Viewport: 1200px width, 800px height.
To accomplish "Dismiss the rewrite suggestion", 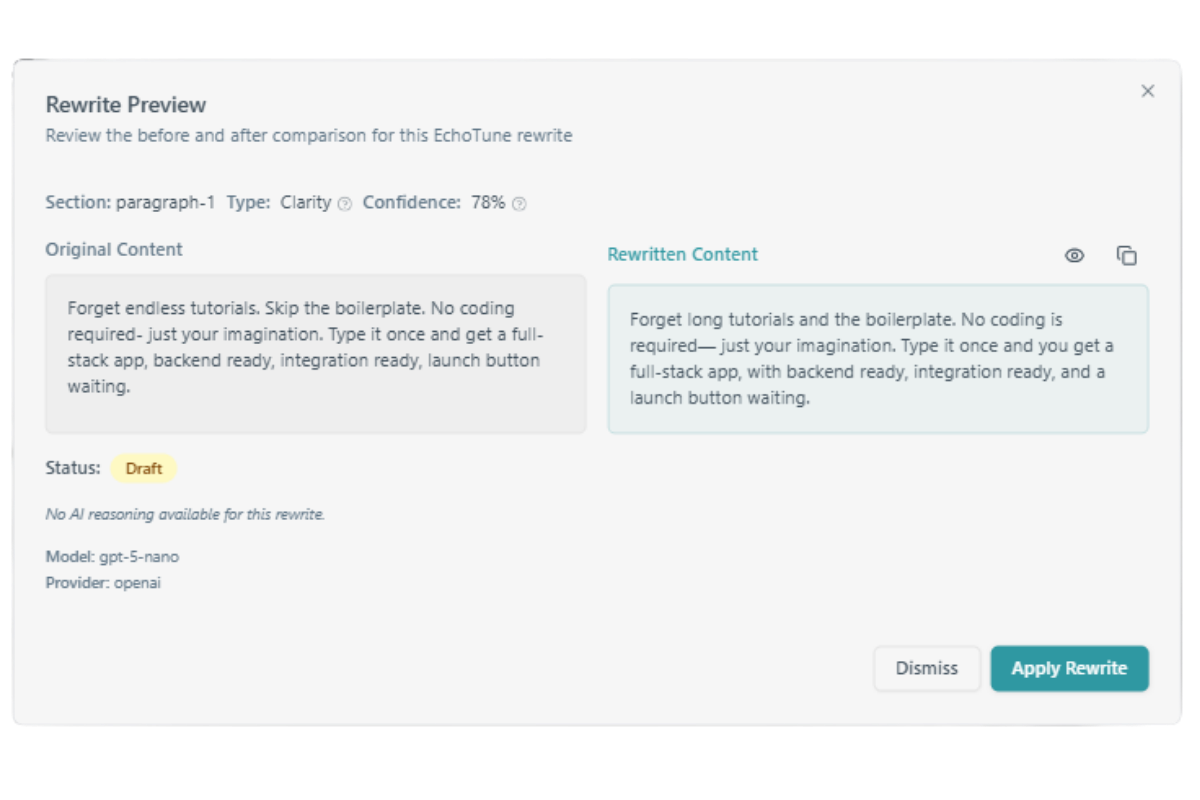I will click(x=926, y=668).
